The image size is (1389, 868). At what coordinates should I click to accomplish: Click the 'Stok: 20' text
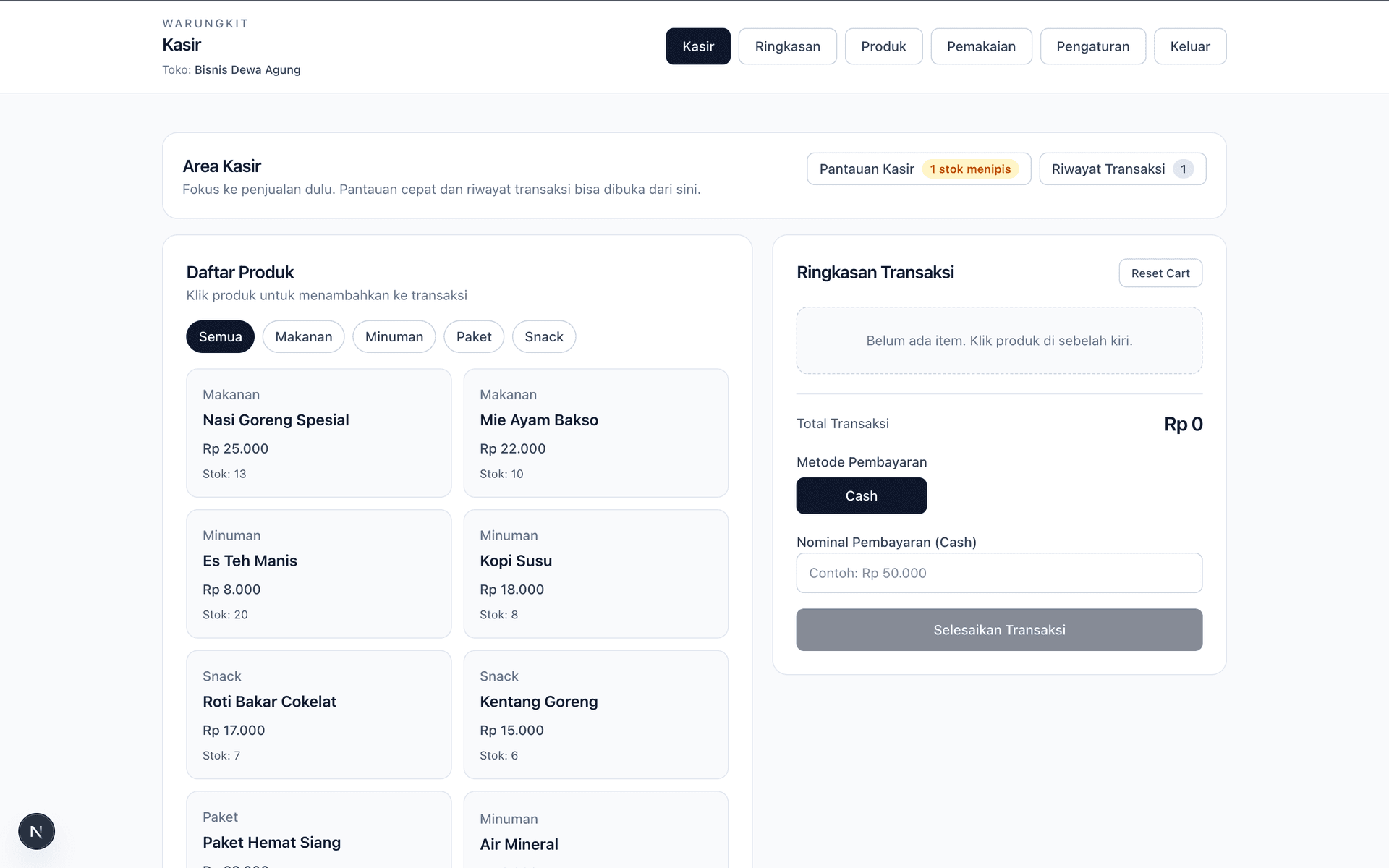tap(225, 615)
